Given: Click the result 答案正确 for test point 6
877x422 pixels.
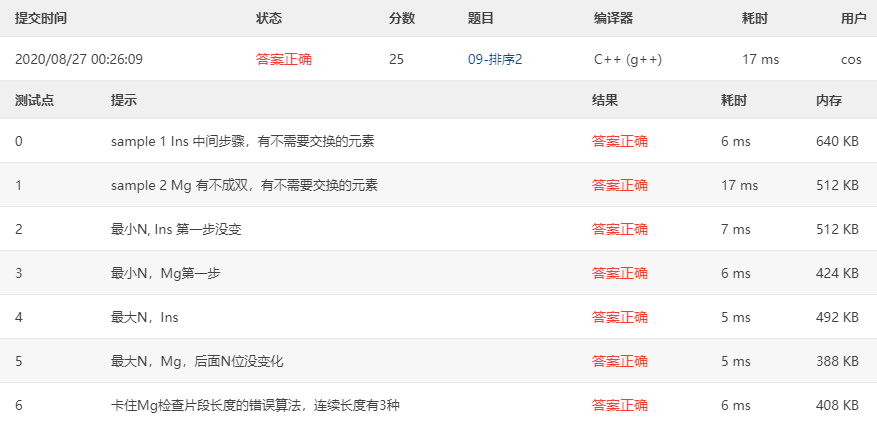Looking at the screenshot, I should (x=620, y=405).
